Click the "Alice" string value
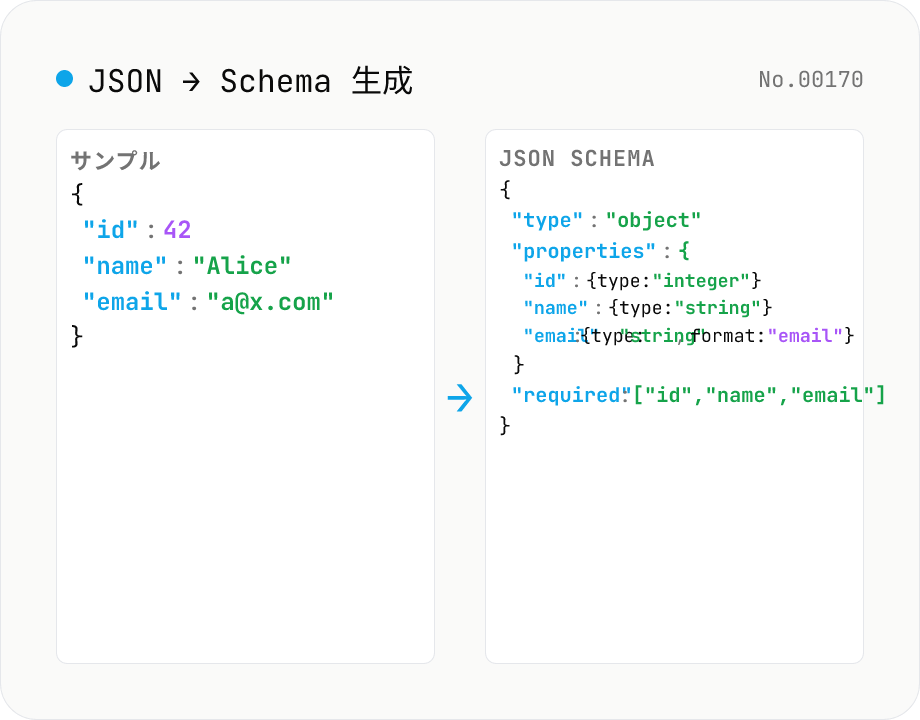Screen dimensions: 920x720 [242, 266]
